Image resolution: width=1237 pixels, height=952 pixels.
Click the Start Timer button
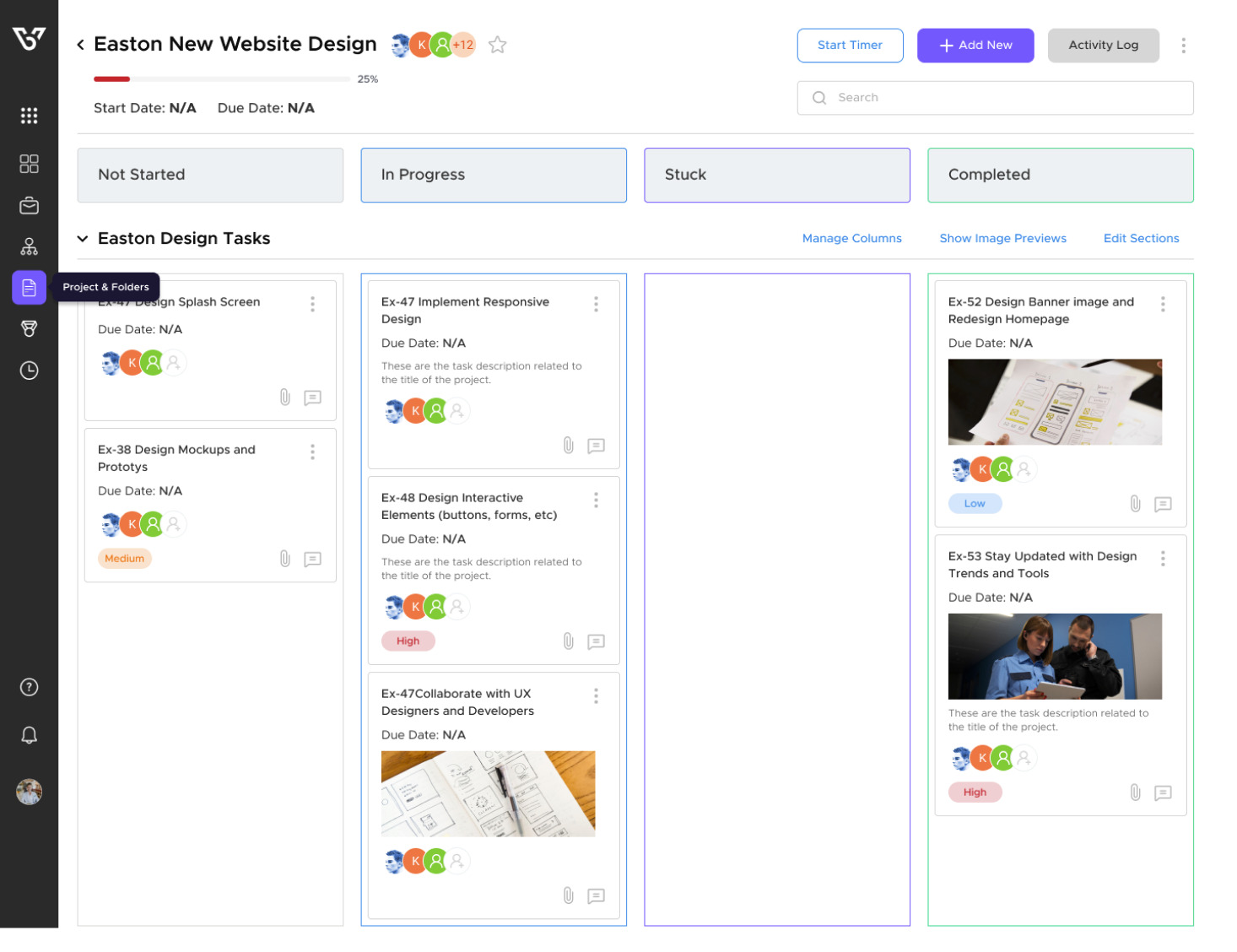pyautogui.click(x=850, y=46)
